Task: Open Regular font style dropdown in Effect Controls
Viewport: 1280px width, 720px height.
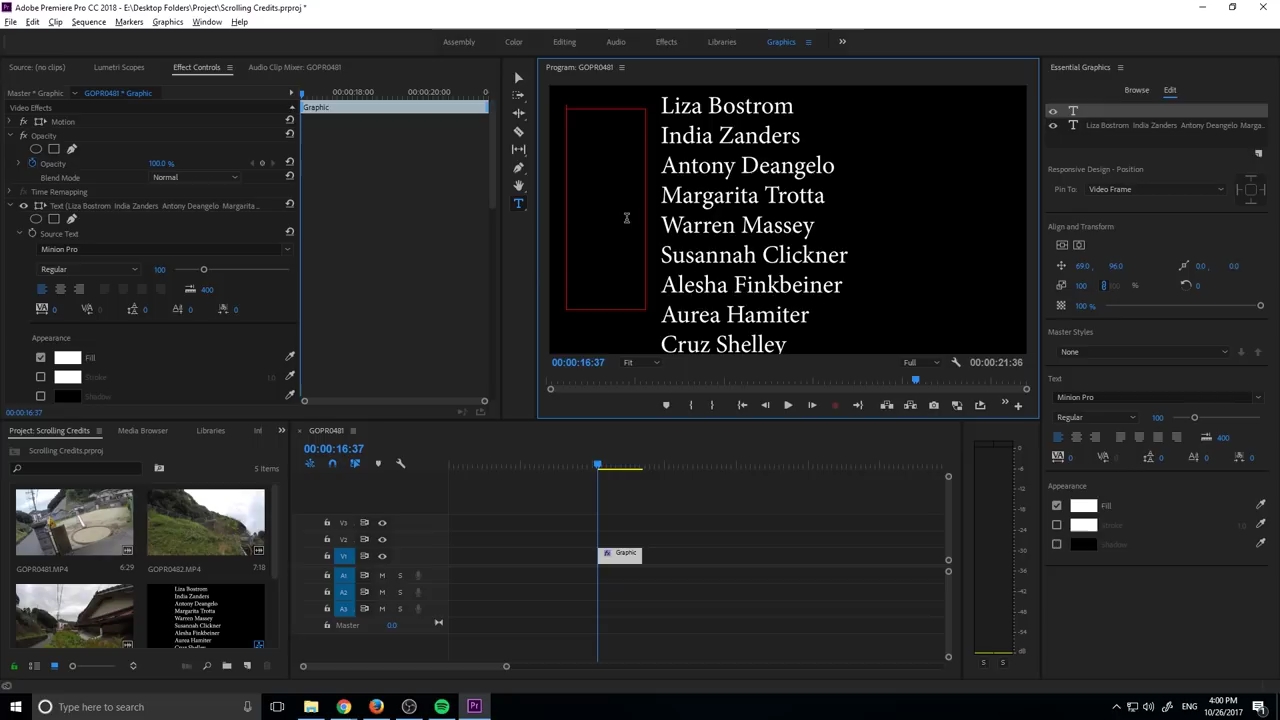Action: pos(88,269)
